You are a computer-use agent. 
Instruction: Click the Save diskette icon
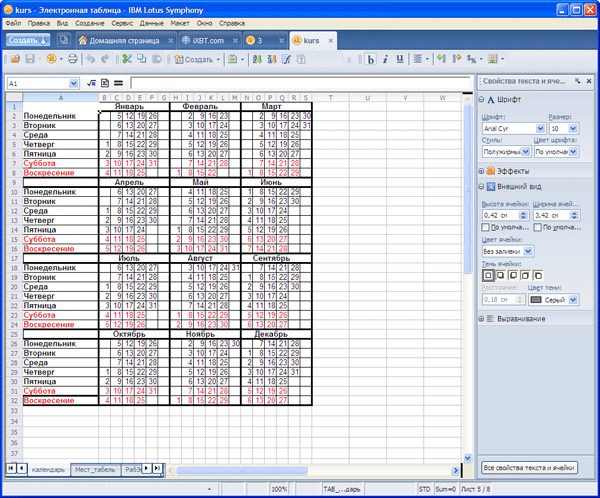pyautogui.click(x=30, y=59)
